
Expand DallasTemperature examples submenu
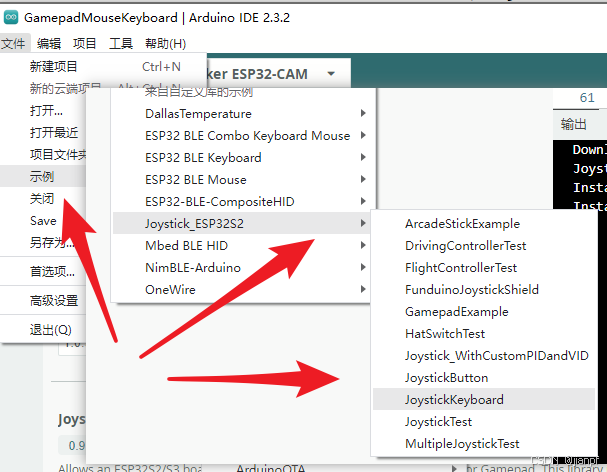pos(244,114)
